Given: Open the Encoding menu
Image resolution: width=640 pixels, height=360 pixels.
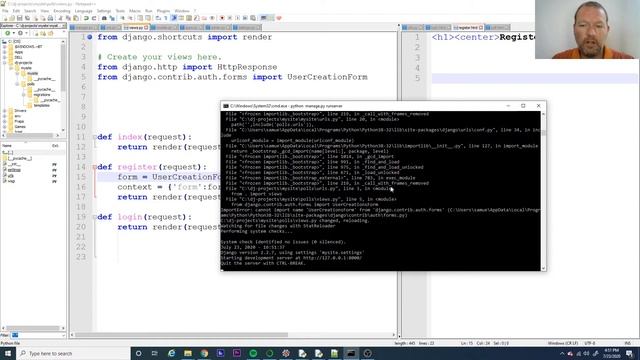Looking at the screenshot, I should pos(62,11).
